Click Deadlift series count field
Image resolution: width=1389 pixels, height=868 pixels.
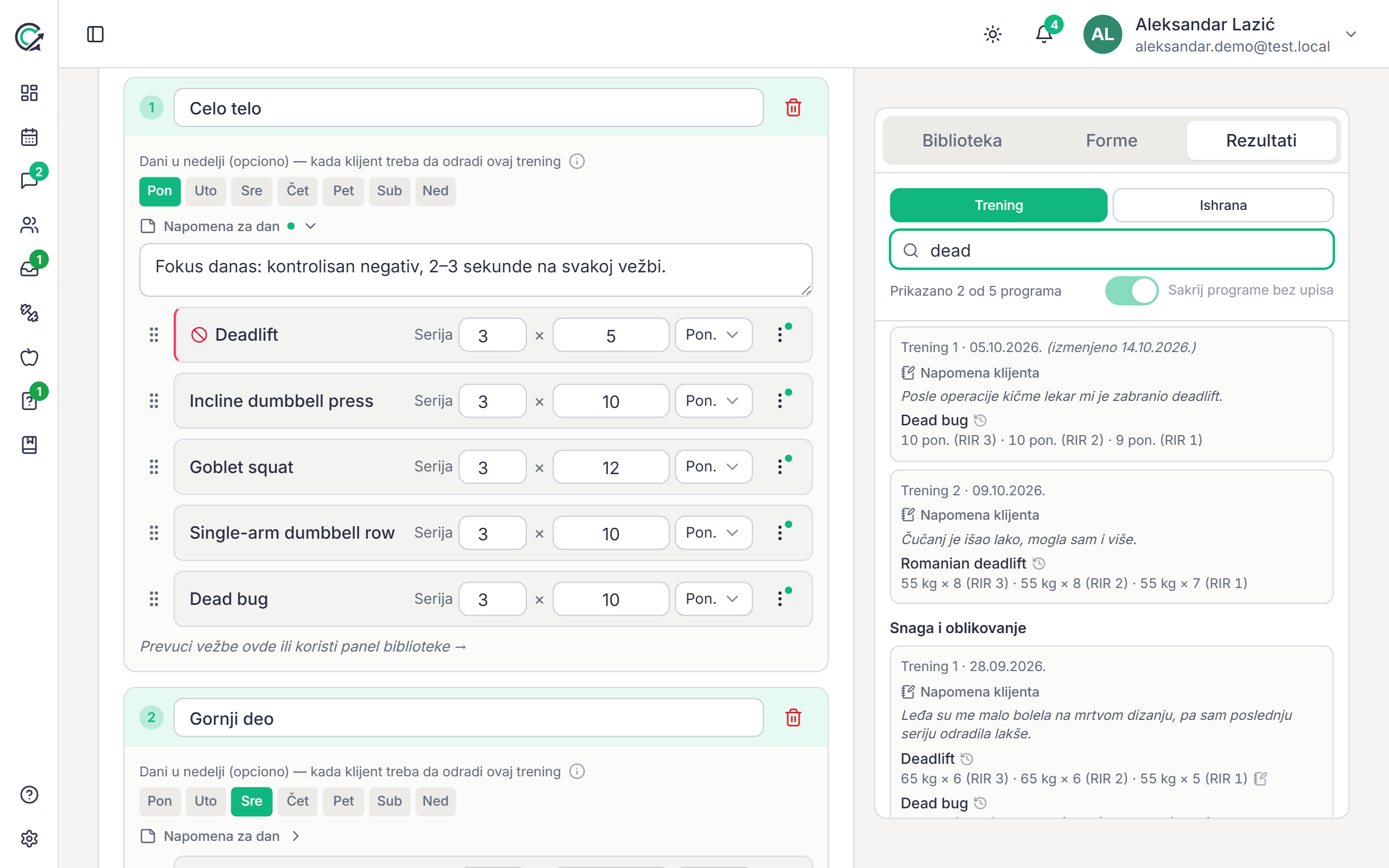(x=493, y=335)
